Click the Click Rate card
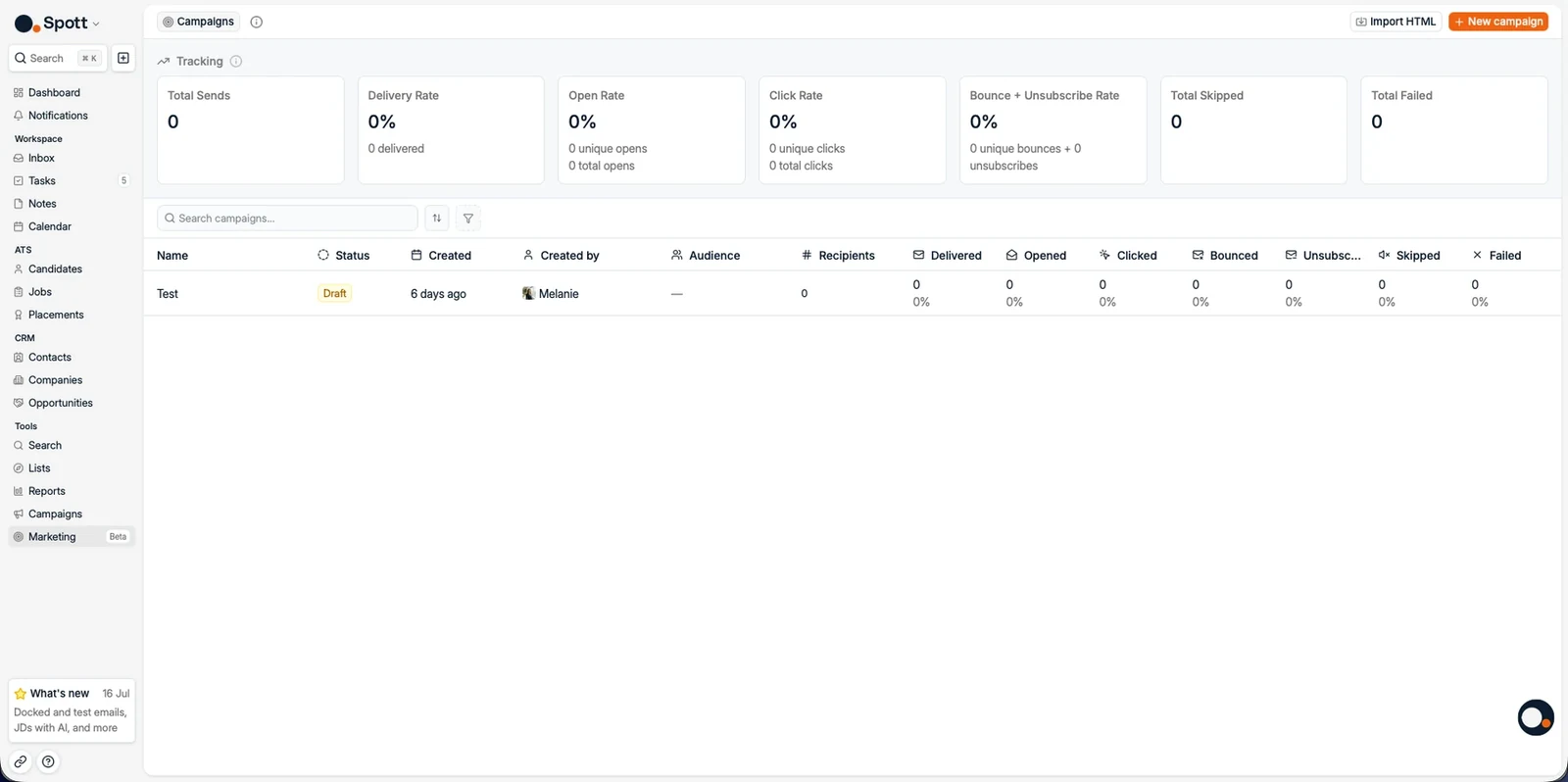1568x782 pixels. pyautogui.click(x=853, y=130)
